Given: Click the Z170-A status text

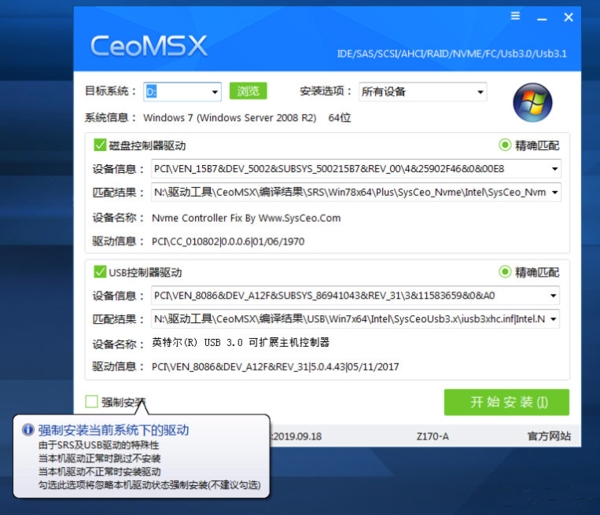Looking at the screenshot, I should tap(433, 436).
